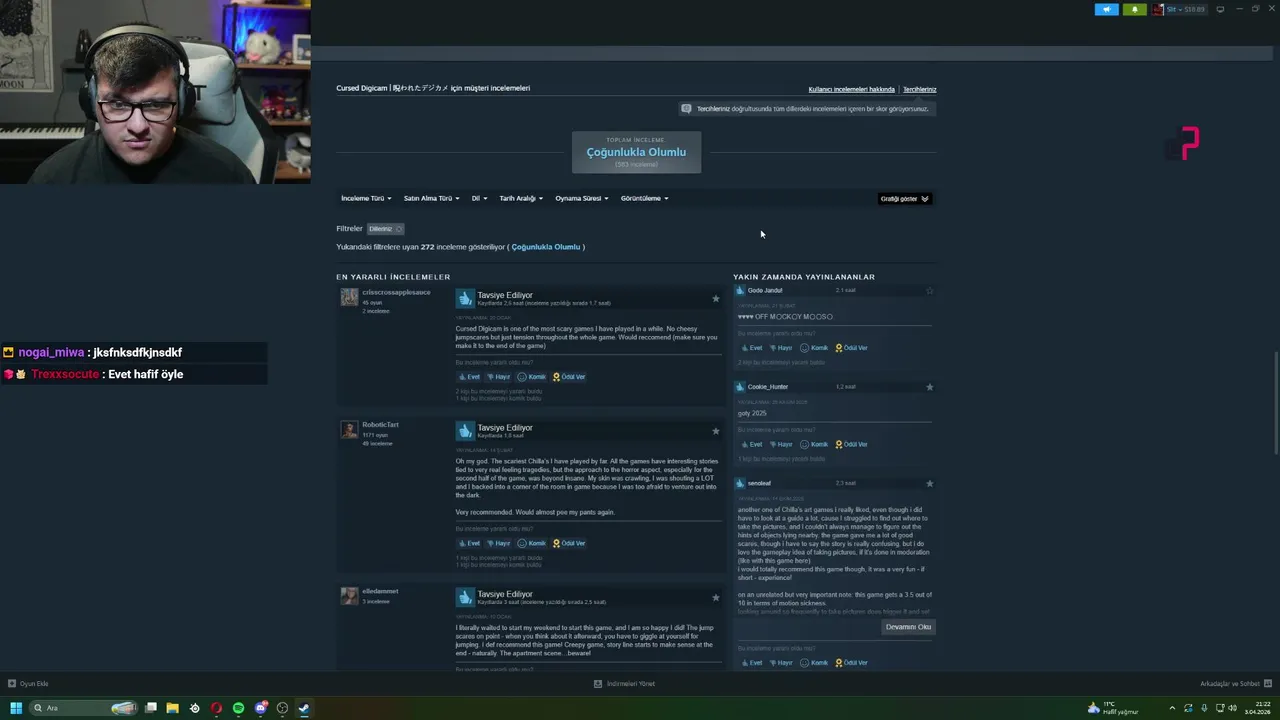This screenshot has height=720, width=1280.
Task: Open elledammert avatar thumbnail
Action: [x=349, y=596]
